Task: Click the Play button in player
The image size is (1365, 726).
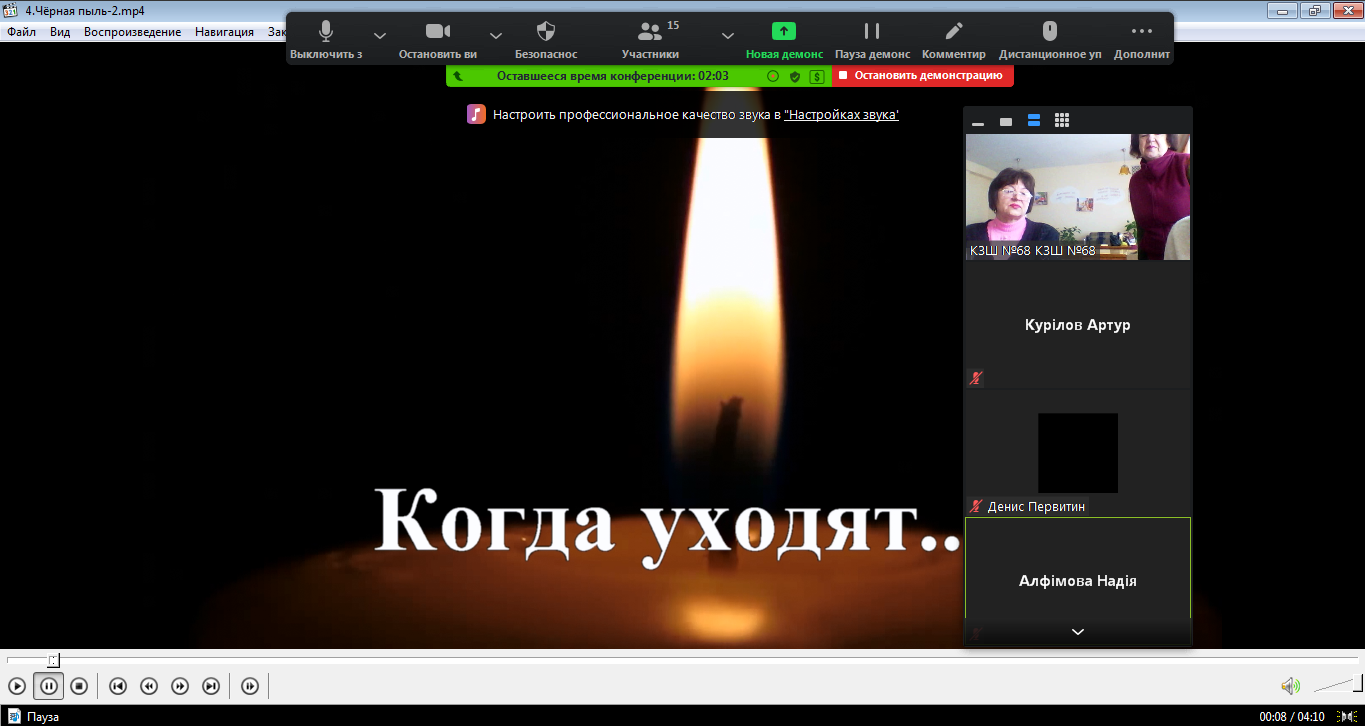Action: (17, 686)
